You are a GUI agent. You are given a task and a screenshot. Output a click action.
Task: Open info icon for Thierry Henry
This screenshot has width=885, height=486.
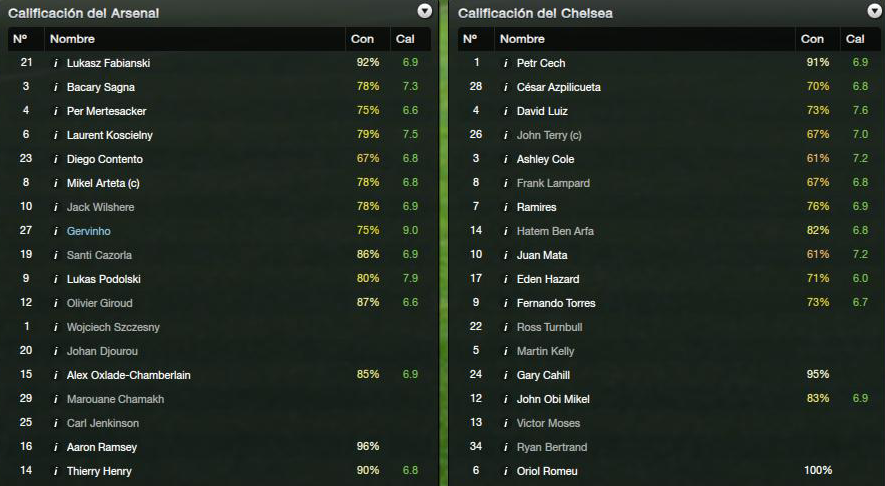coord(55,471)
